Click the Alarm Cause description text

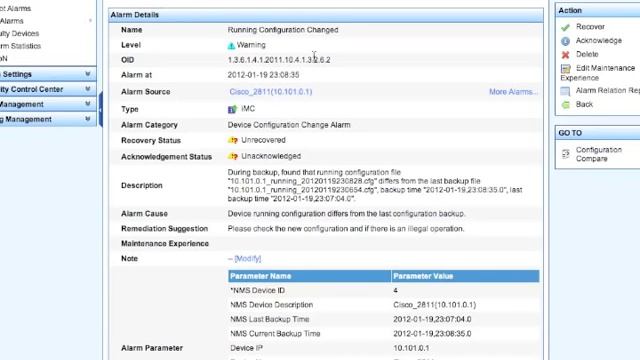[346, 214]
